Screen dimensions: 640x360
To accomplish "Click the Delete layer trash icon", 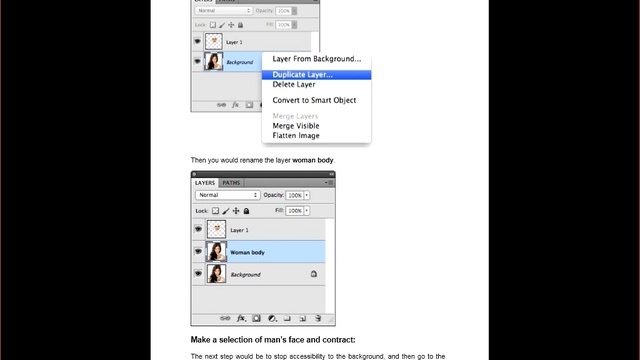I will click(318, 318).
